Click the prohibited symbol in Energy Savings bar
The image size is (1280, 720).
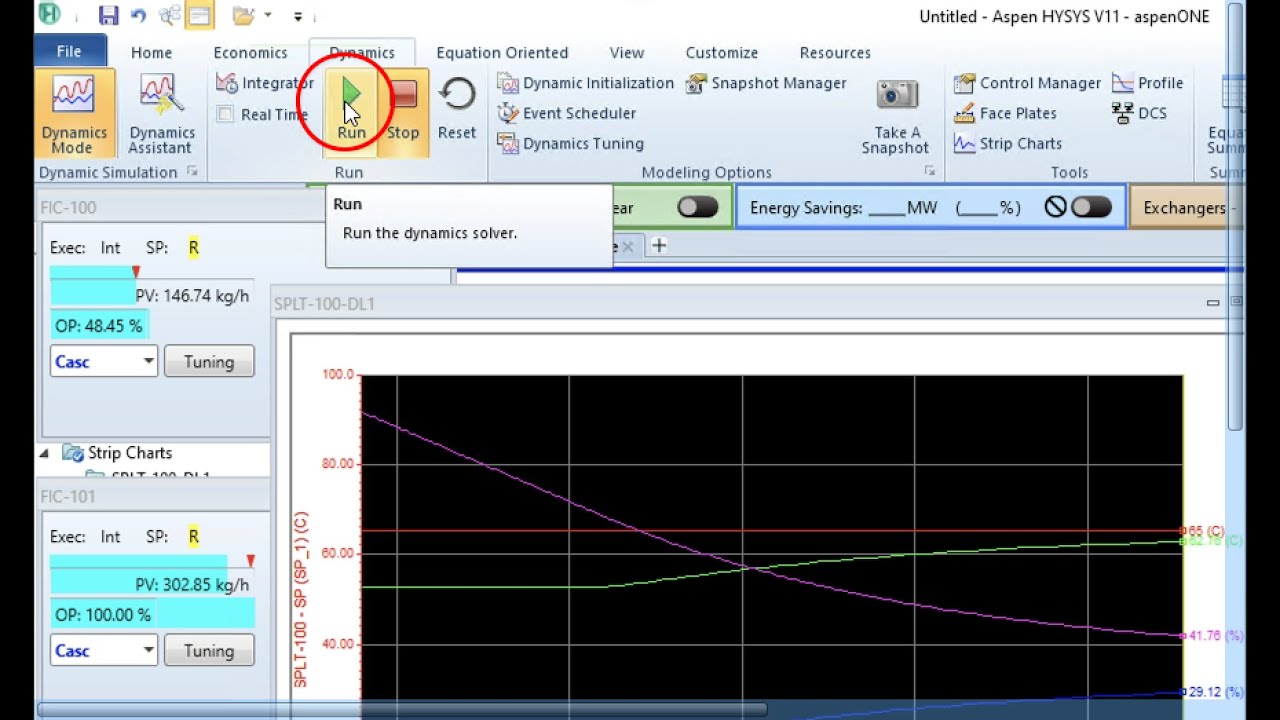(x=1055, y=207)
